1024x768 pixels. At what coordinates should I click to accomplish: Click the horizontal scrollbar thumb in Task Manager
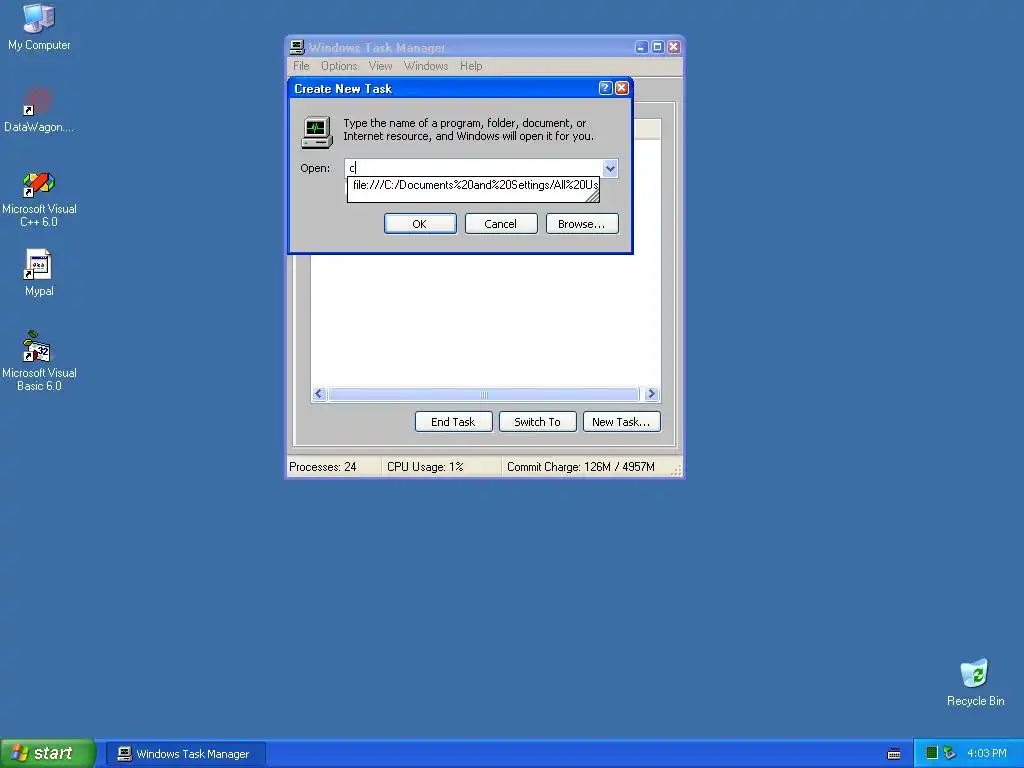[483, 394]
